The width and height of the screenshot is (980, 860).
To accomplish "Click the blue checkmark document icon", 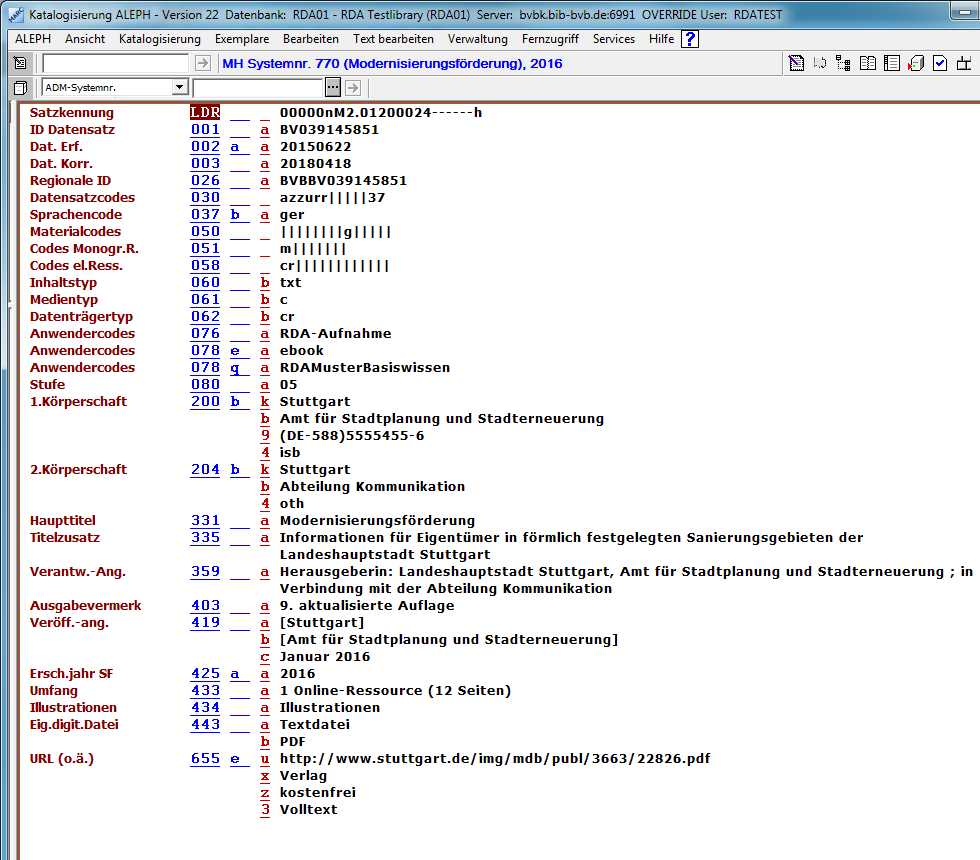I will (939, 63).
